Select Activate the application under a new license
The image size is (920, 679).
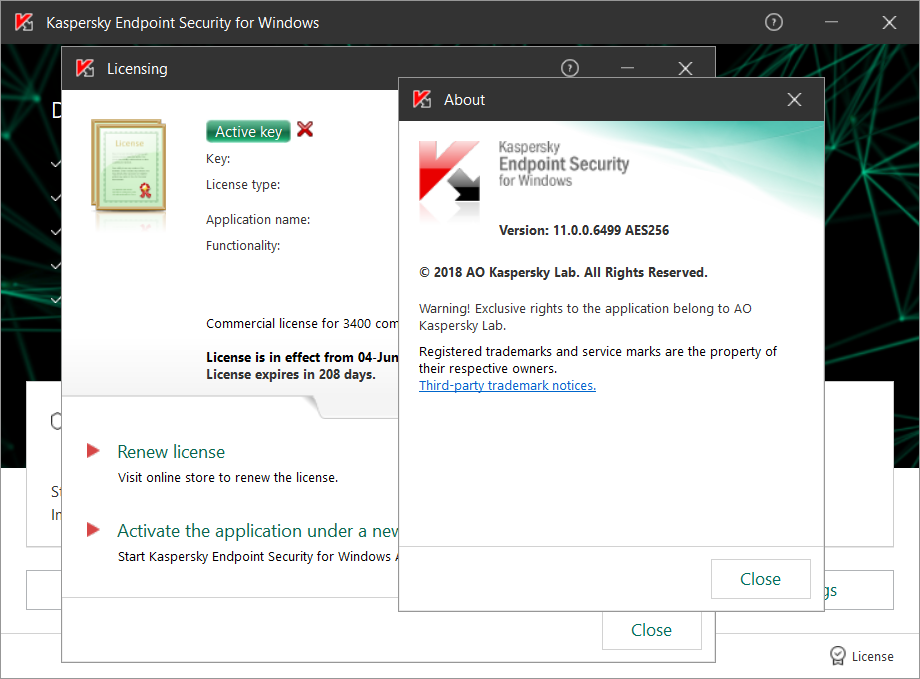pyautogui.click(x=258, y=531)
